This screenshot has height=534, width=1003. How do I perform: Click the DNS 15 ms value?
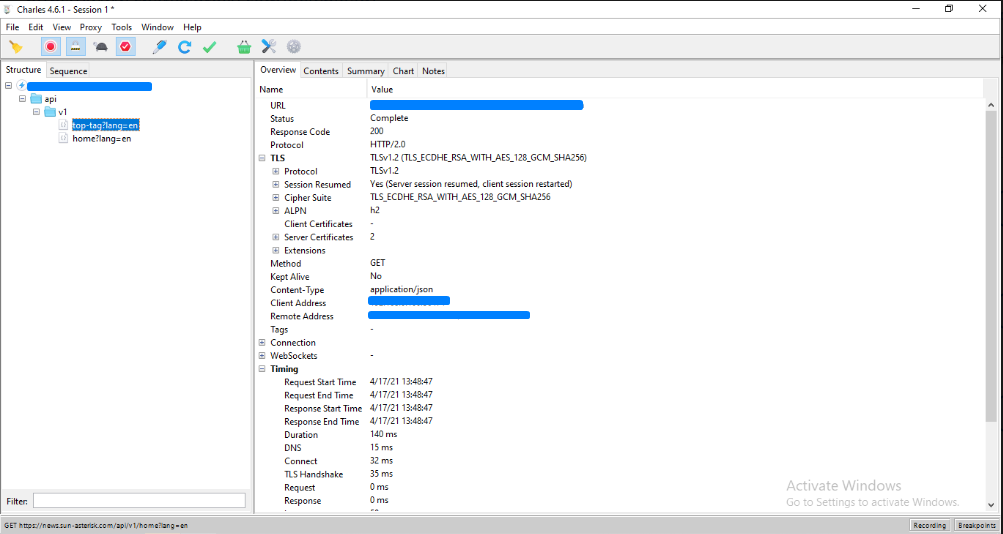coord(381,448)
